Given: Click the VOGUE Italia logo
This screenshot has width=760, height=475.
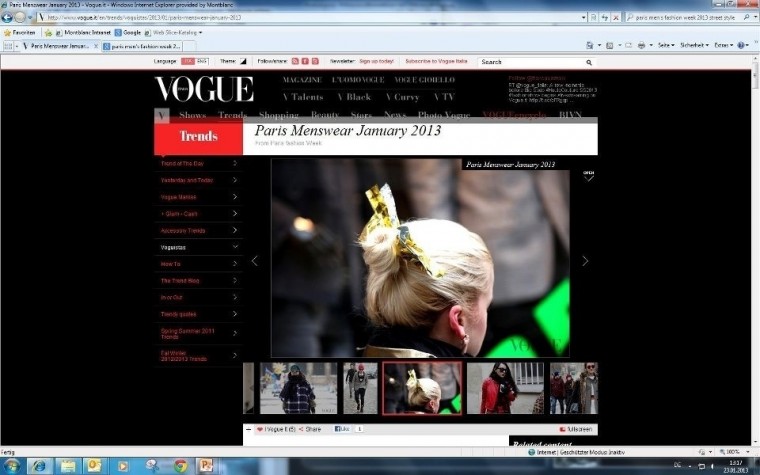Looking at the screenshot, I should [x=204, y=89].
